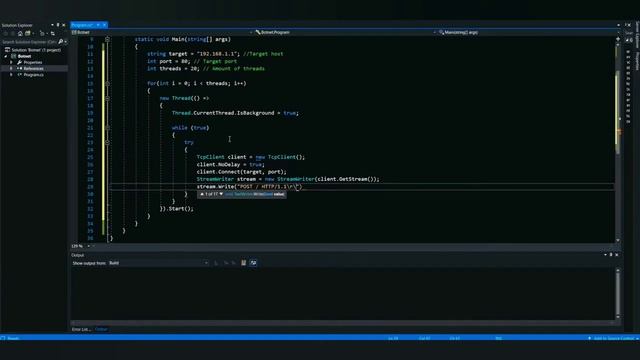The width and height of the screenshot is (640, 360).
Task: Expand the References tree node
Action: click(11, 69)
